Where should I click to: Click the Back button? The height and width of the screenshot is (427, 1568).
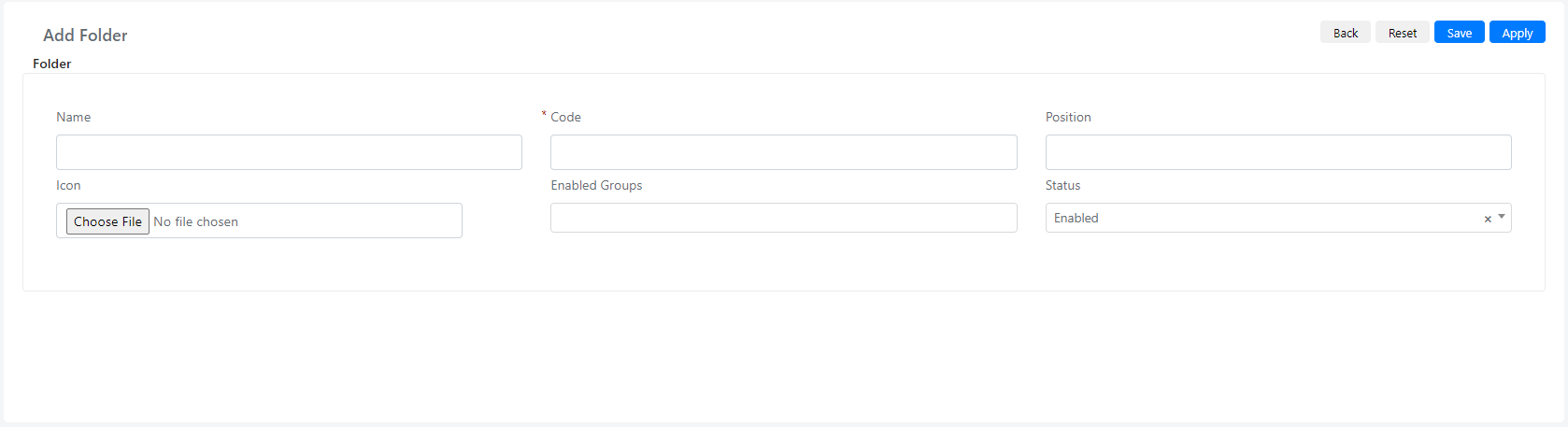point(1346,33)
